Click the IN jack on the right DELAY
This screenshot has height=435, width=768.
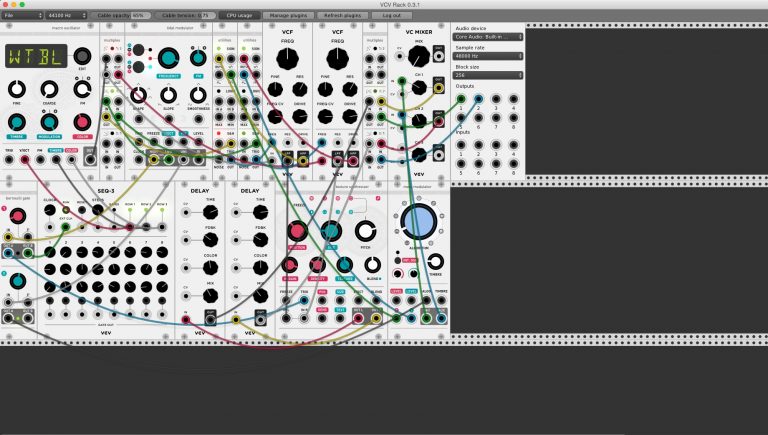point(236,319)
